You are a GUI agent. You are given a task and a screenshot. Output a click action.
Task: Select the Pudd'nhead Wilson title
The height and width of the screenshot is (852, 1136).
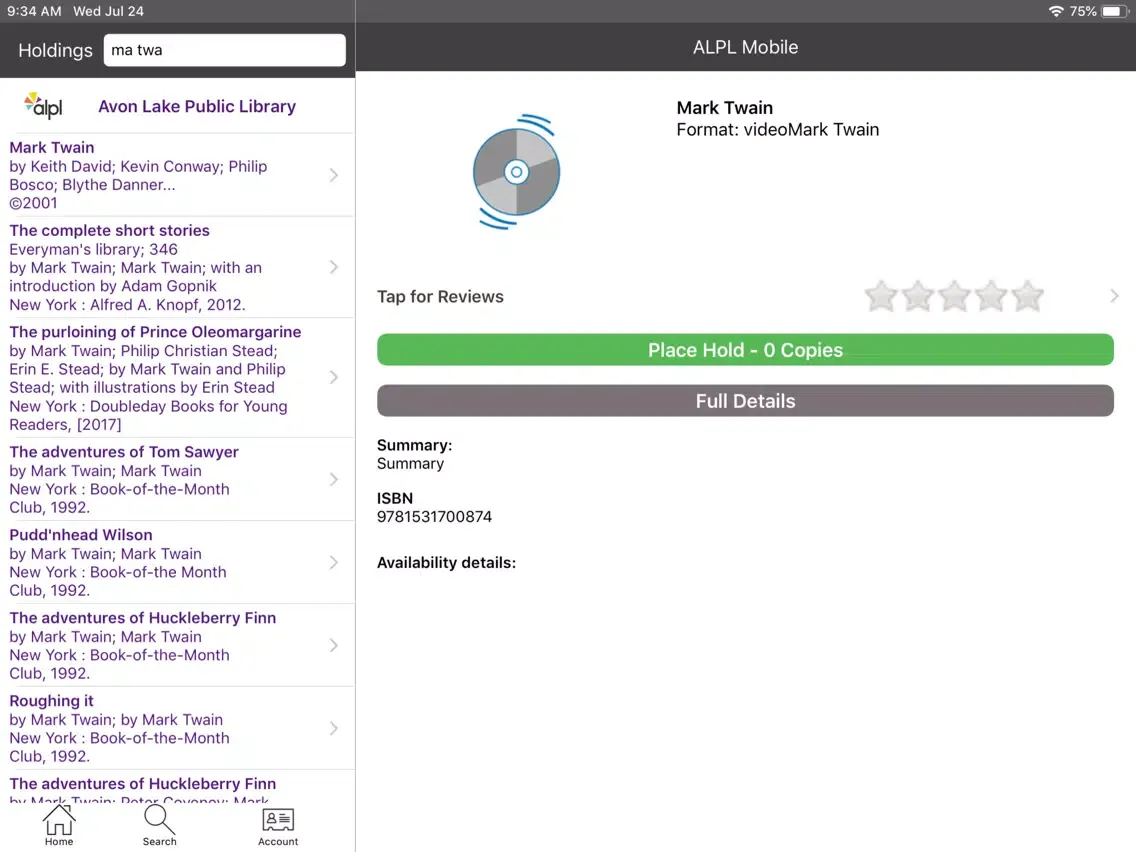pyautogui.click(x=80, y=535)
